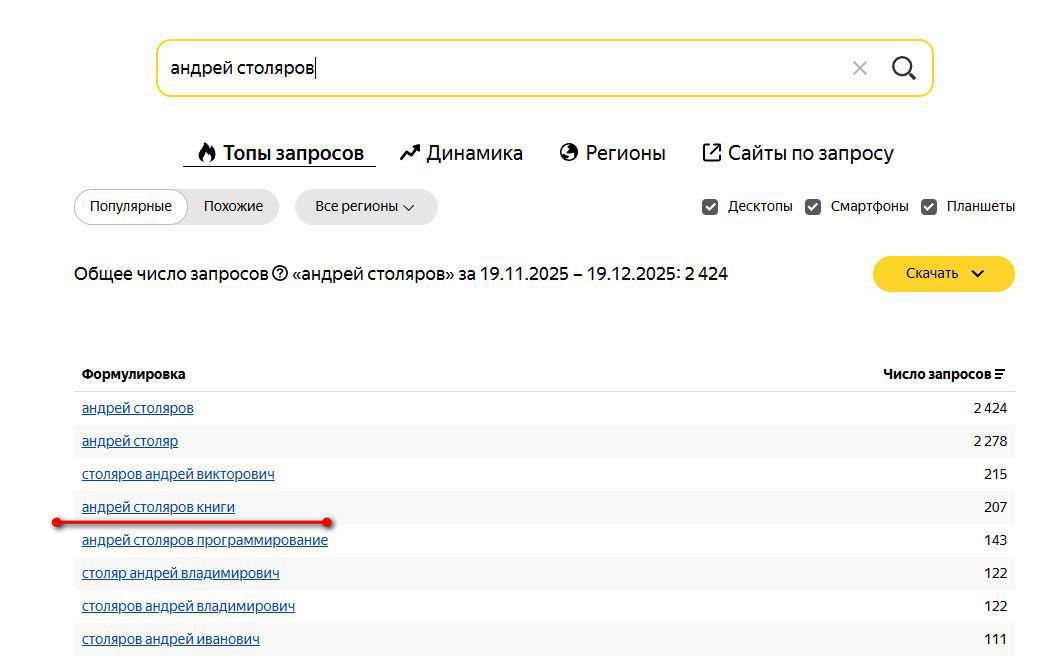The image size is (1050, 656).
Task: Toggle the Смартфоны checkbox
Action: tap(813, 207)
